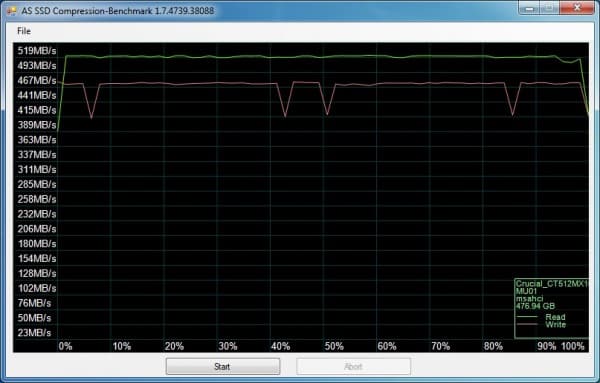The width and height of the screenshot is (600, 383).
Task: Click the 100% compression axis label
Action: point(572,347)
